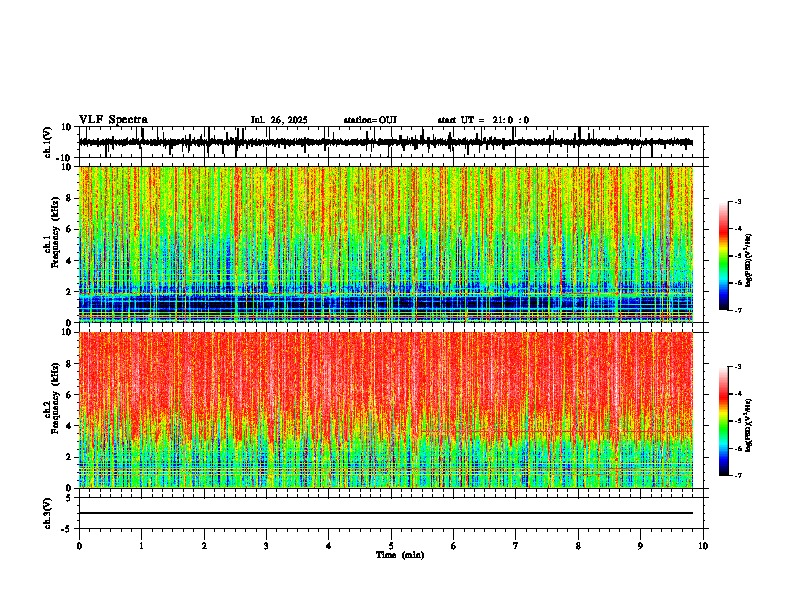Click the '-7' label on ch.1 colorbar
The height and width of the screenshot is (612, 792).
pyautogui.click(x=737, y=310)
